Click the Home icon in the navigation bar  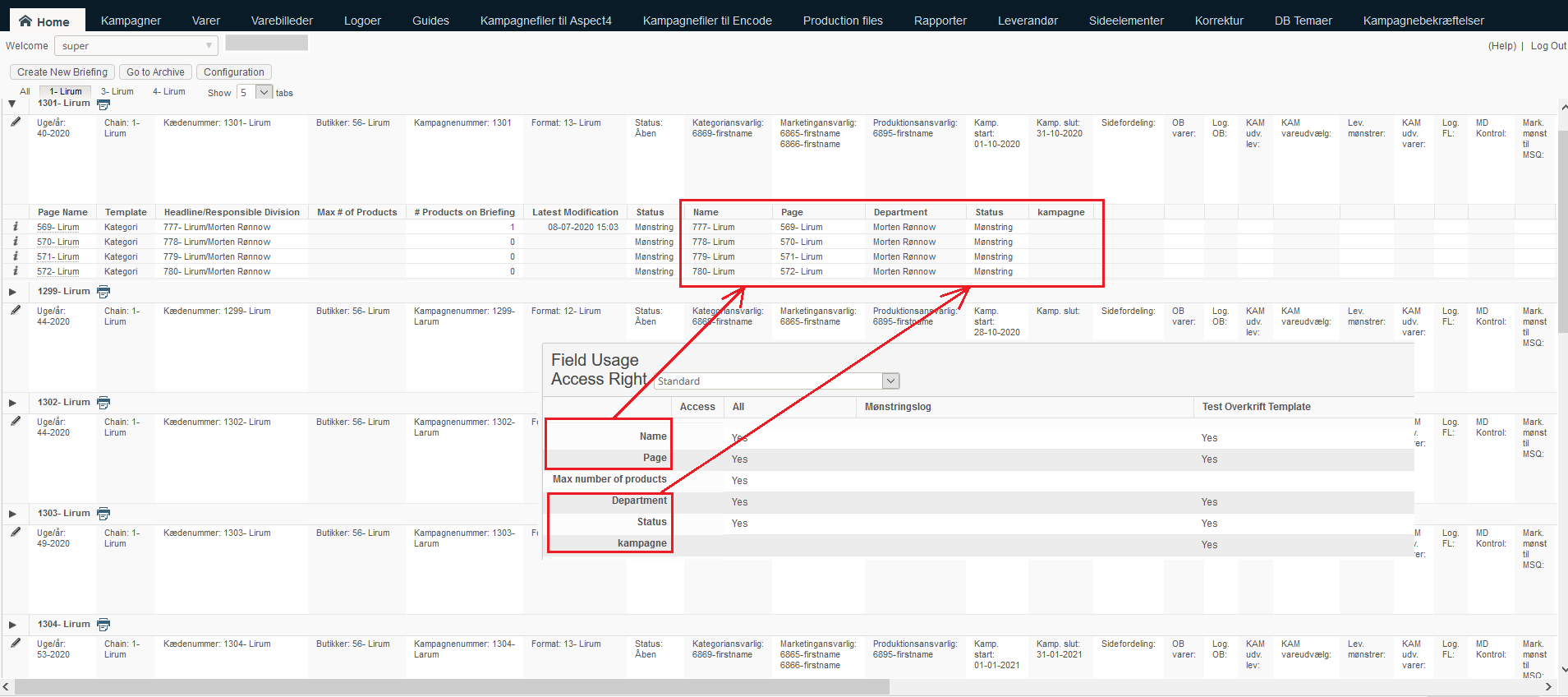point(25,21)
